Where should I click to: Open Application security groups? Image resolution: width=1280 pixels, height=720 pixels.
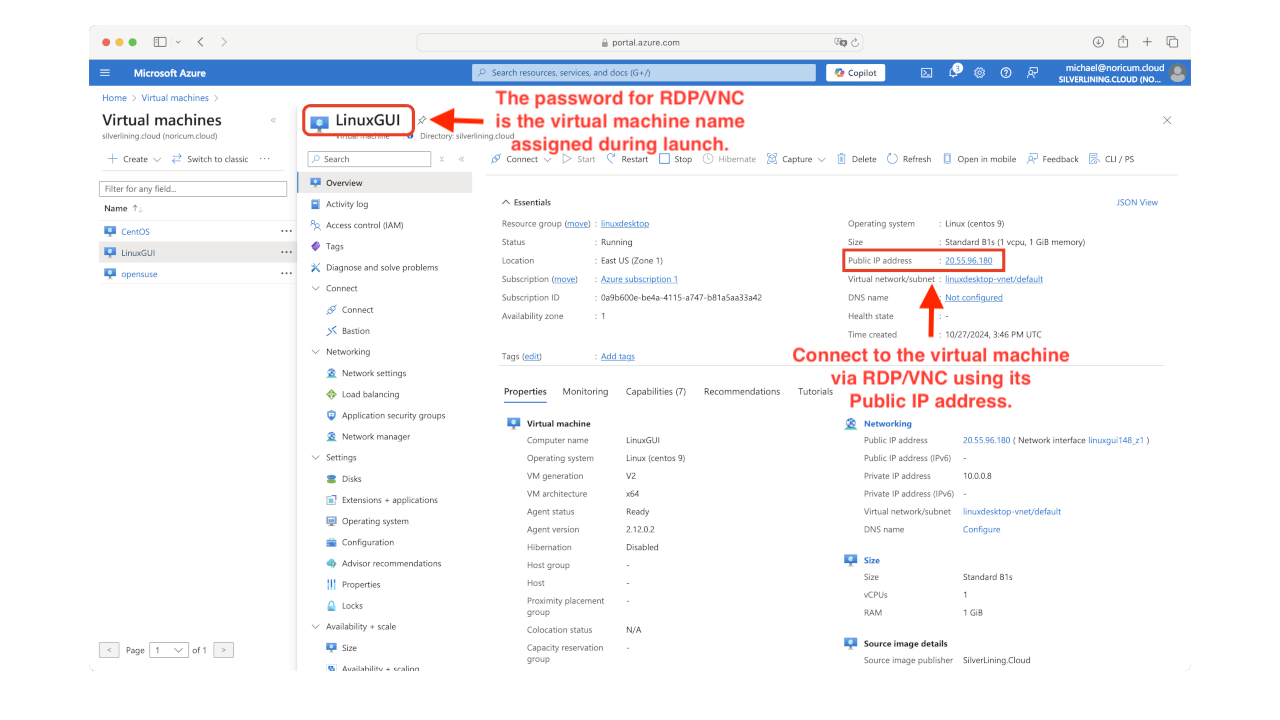tap(393, 415)
